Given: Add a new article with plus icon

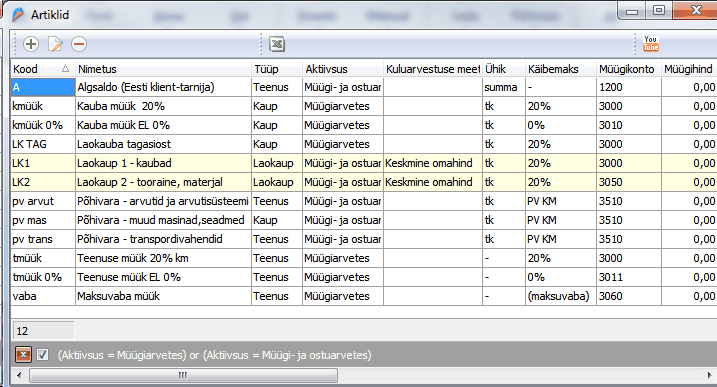Looking at the screenshot, I should 31,44.
